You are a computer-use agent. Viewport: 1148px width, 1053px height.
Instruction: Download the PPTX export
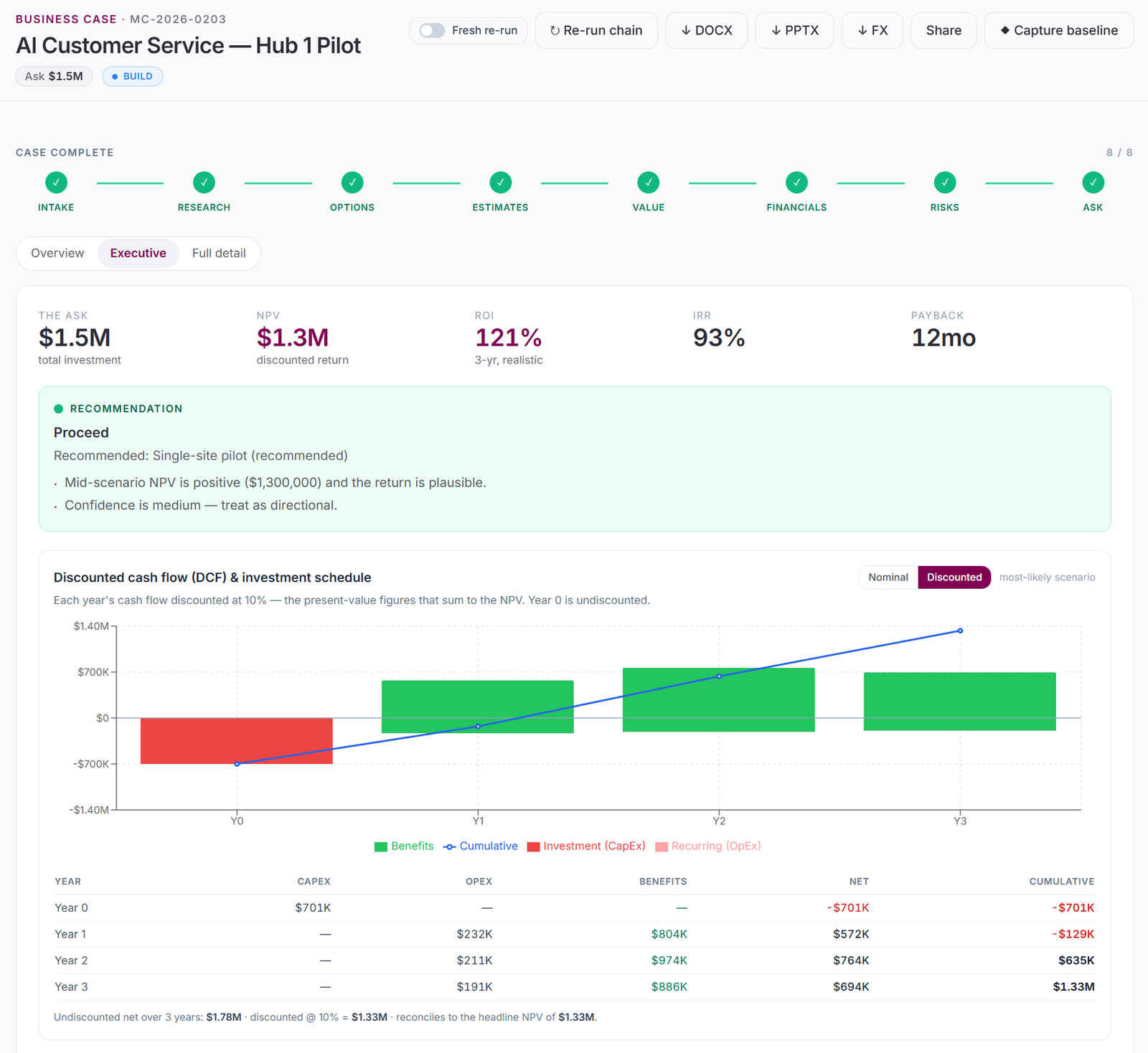(x=794, y=30)
